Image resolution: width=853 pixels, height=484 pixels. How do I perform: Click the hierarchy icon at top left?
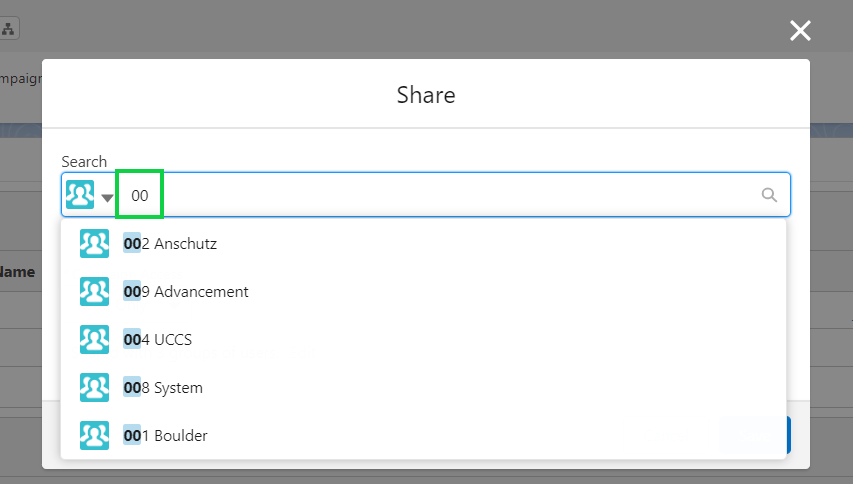[8, 29]
